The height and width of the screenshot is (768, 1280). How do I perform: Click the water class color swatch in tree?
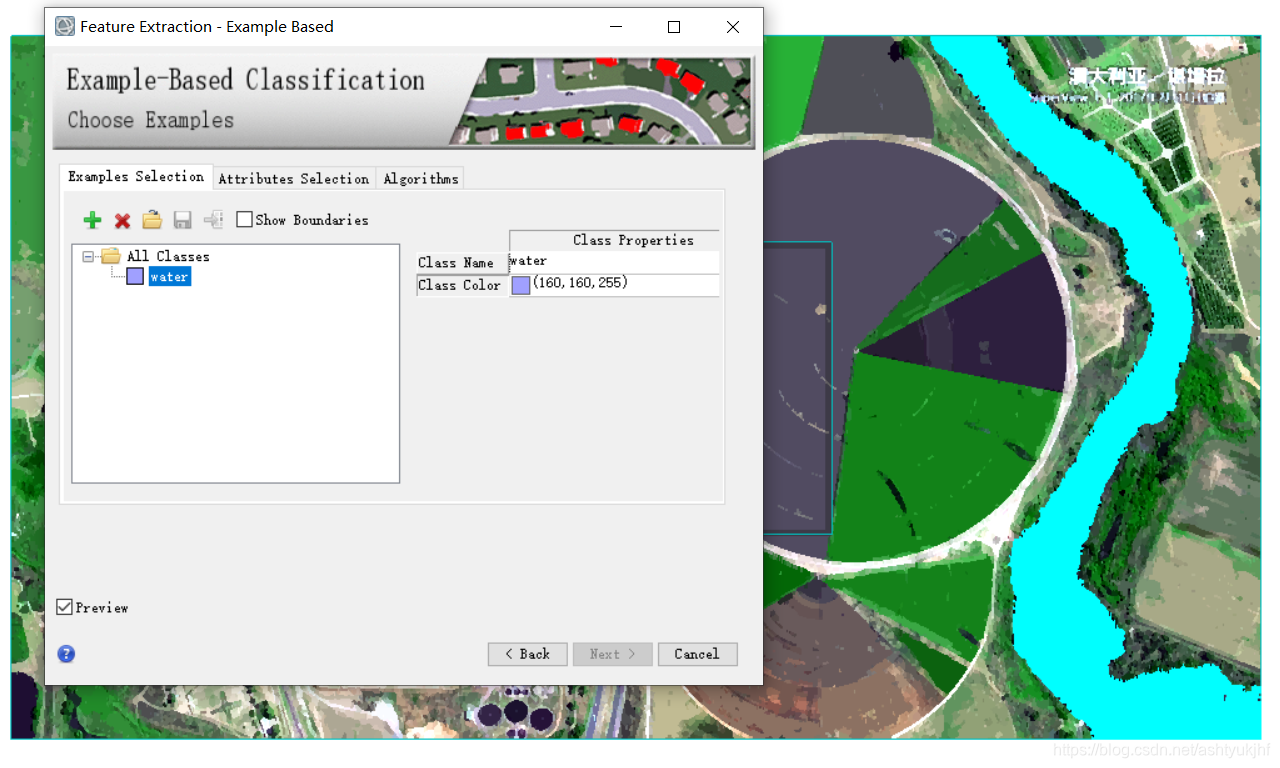click(x=135, y=277)
